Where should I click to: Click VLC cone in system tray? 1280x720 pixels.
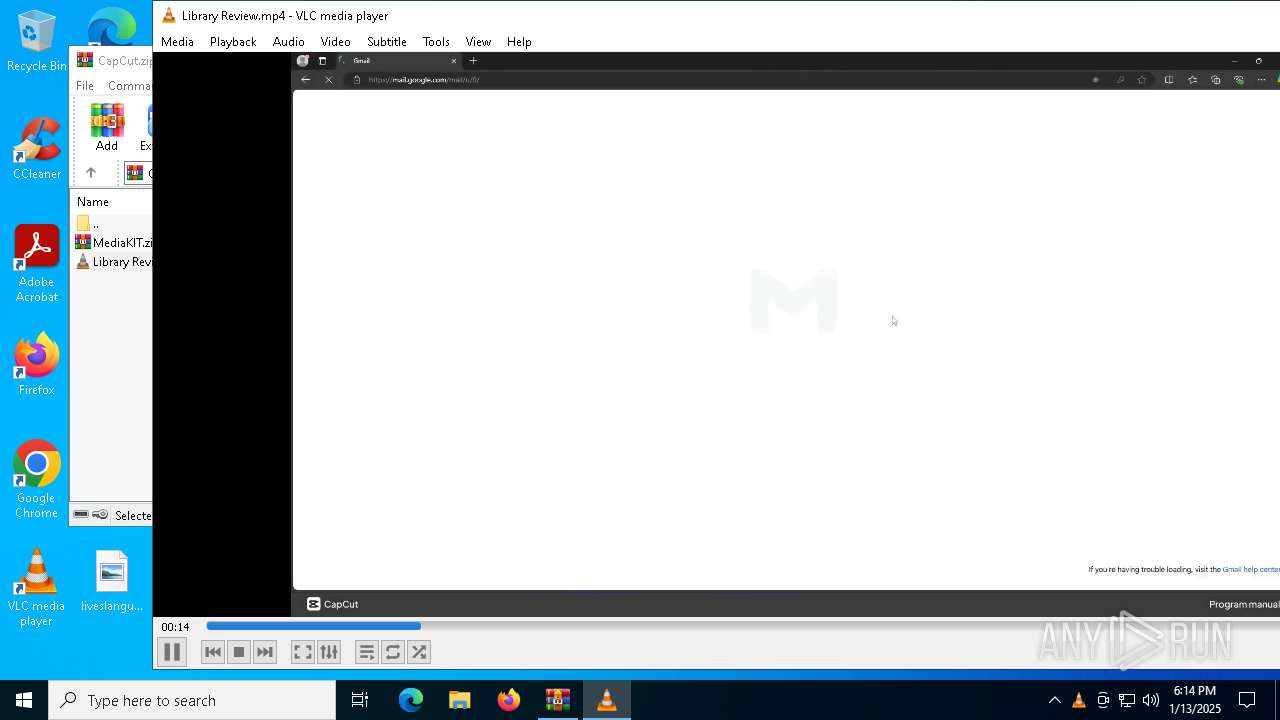pyautogui.click(x=1078, y=700)
